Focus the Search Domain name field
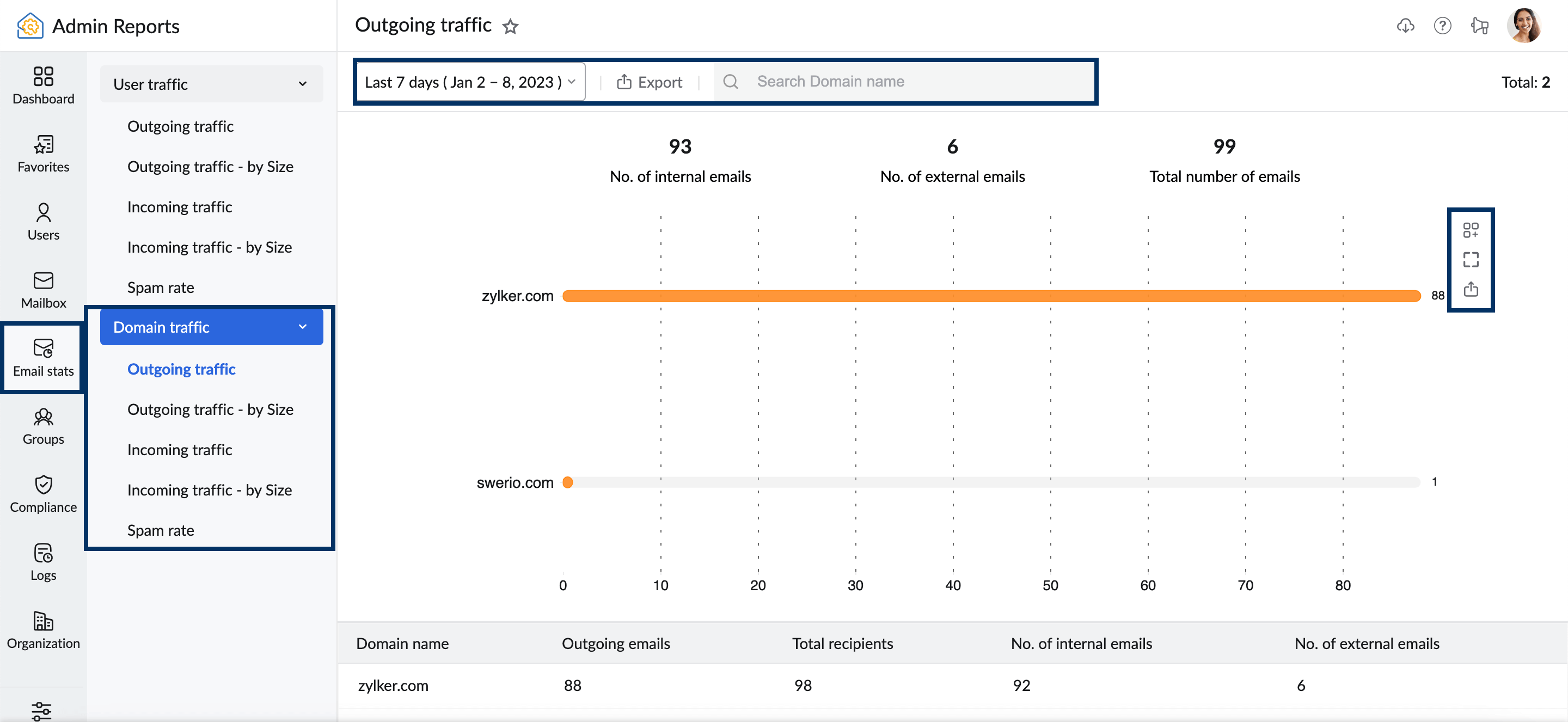 pyautogui.click(x=904, y=82)
